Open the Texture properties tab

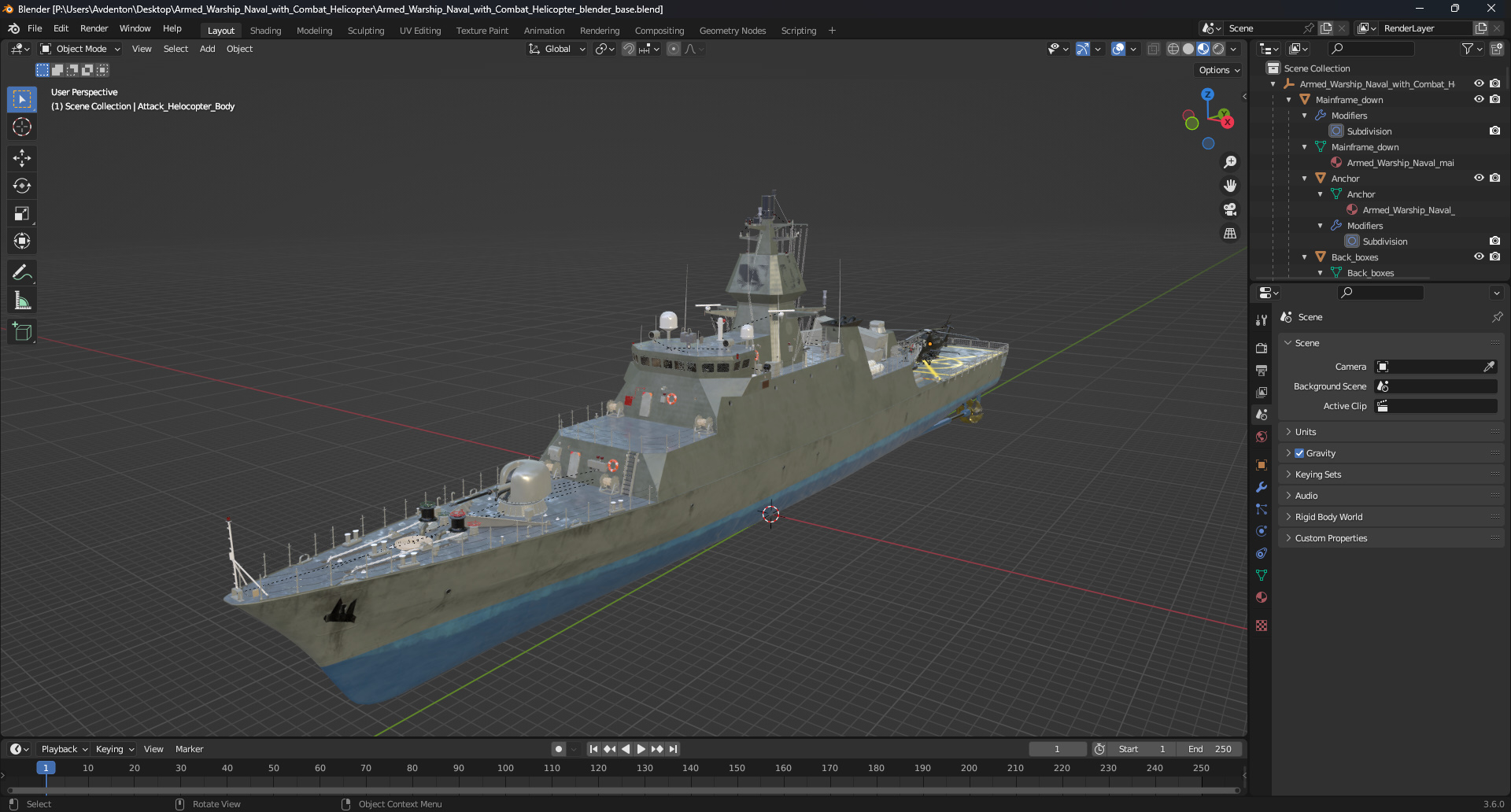1262,626
